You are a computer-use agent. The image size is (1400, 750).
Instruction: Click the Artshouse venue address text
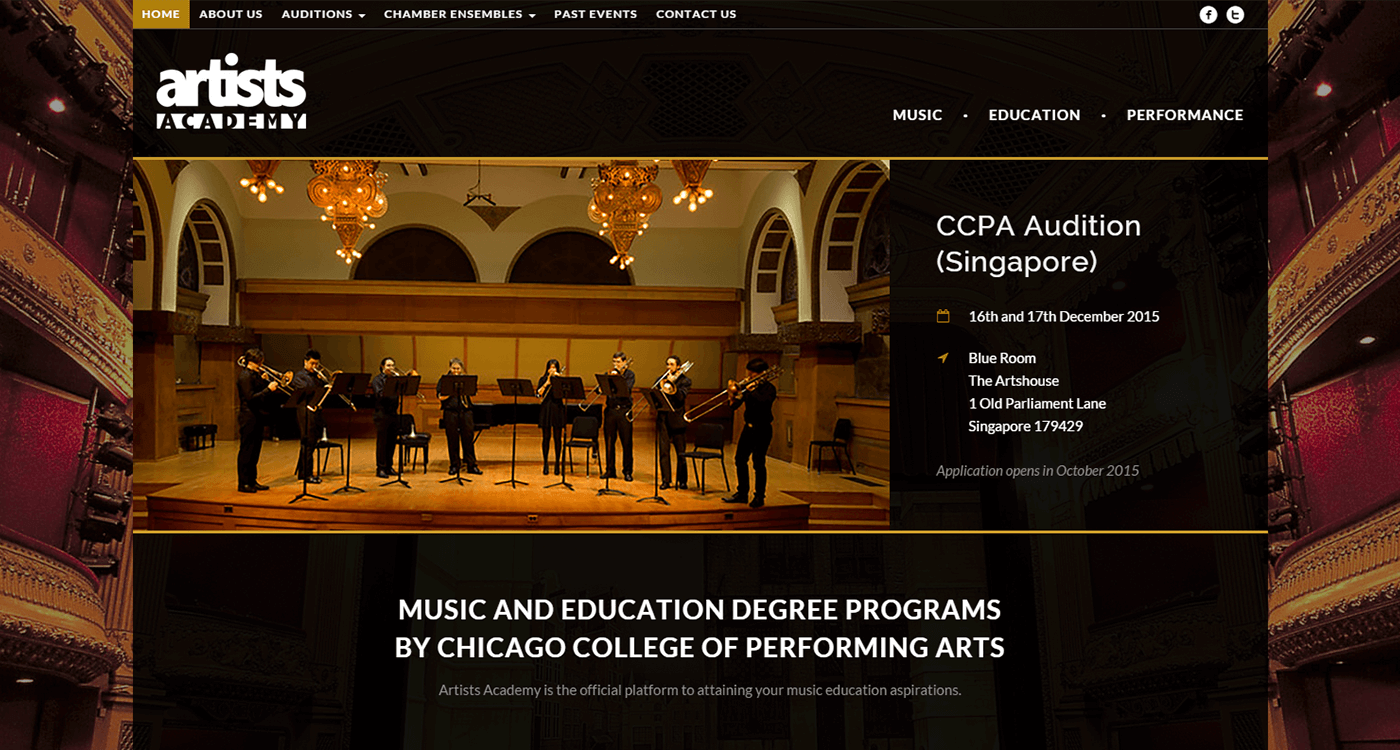point(1037,392)
